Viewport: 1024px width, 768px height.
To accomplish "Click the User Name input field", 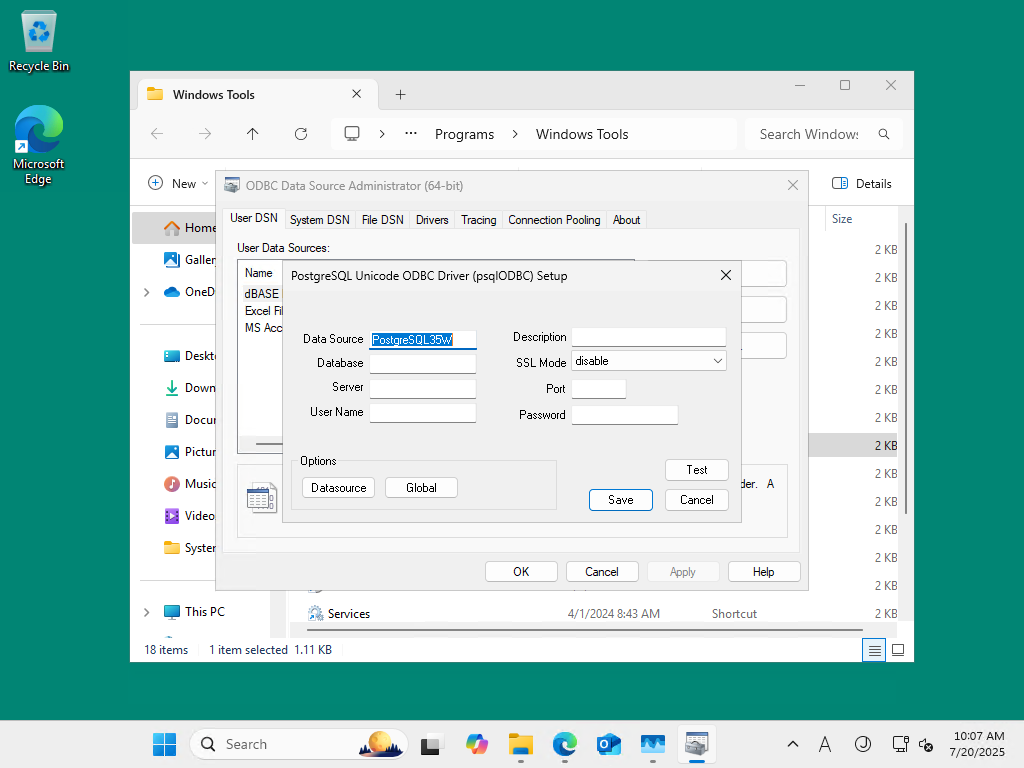I will 423,413.
